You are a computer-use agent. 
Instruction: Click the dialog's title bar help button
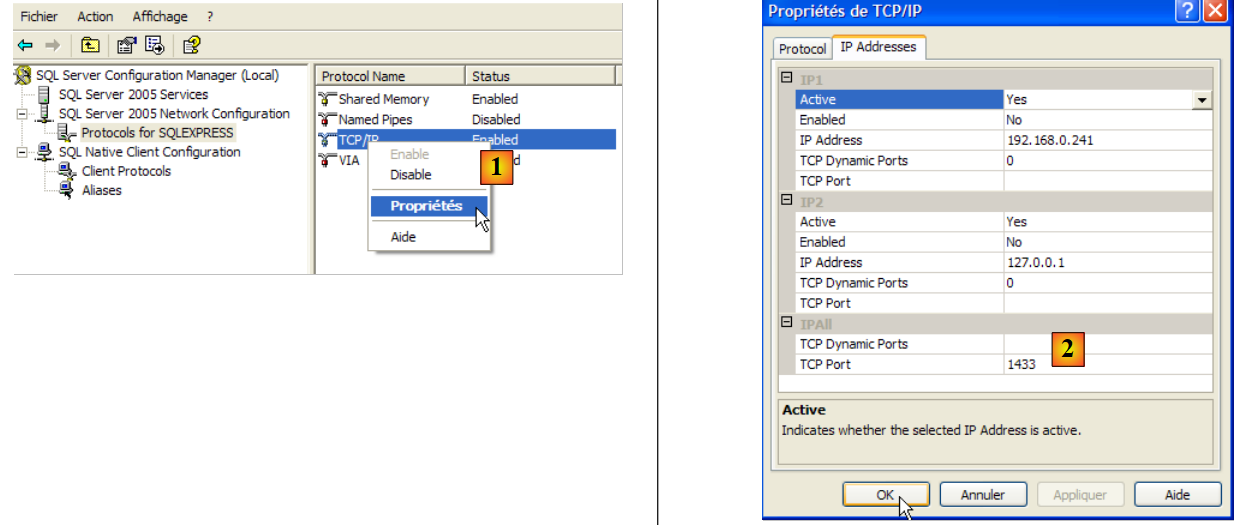pyautogui.click(x=1186, y=11)
